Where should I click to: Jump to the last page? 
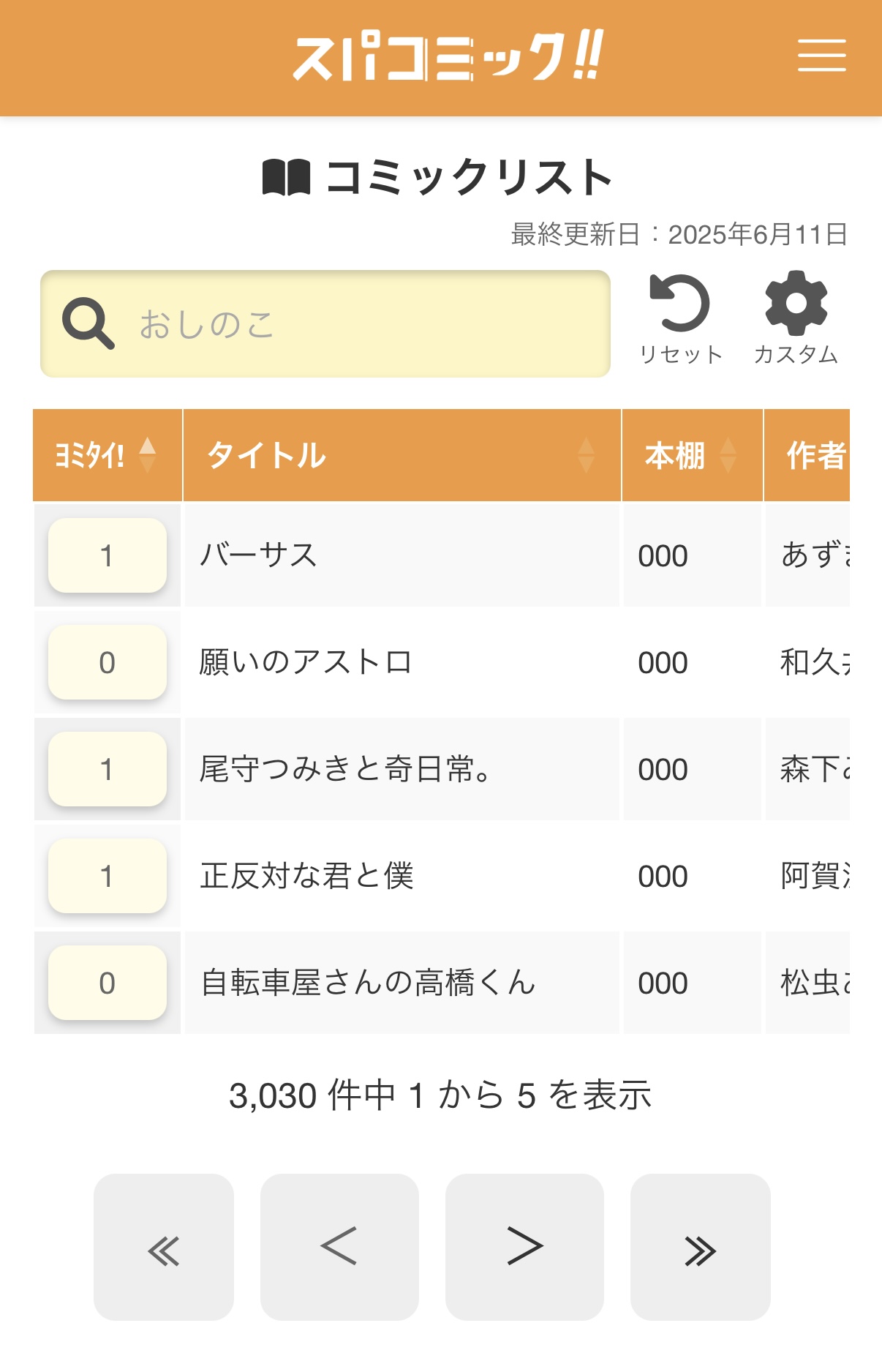point(701,1247)
